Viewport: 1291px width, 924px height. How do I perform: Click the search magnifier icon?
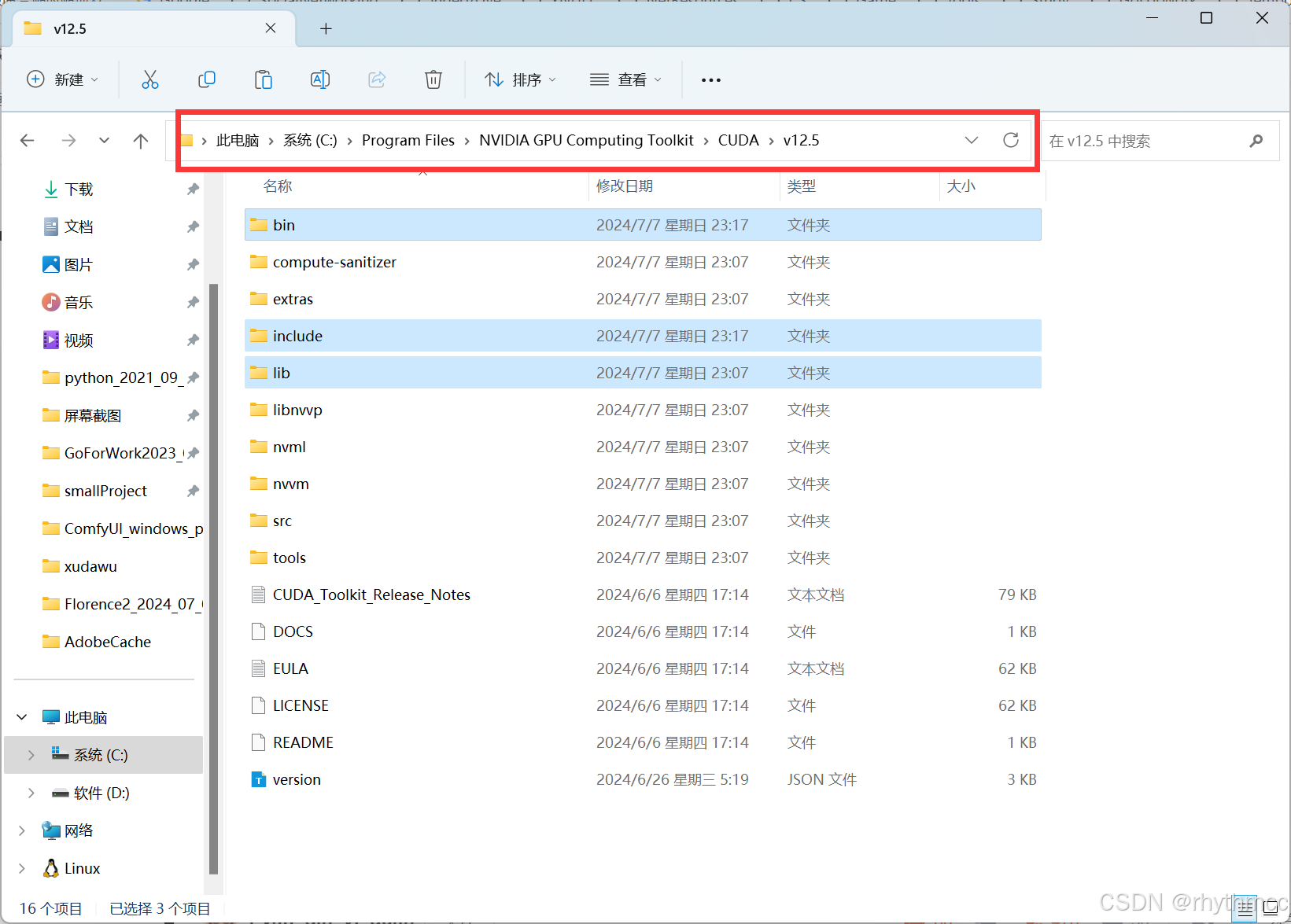[1256, 141]
